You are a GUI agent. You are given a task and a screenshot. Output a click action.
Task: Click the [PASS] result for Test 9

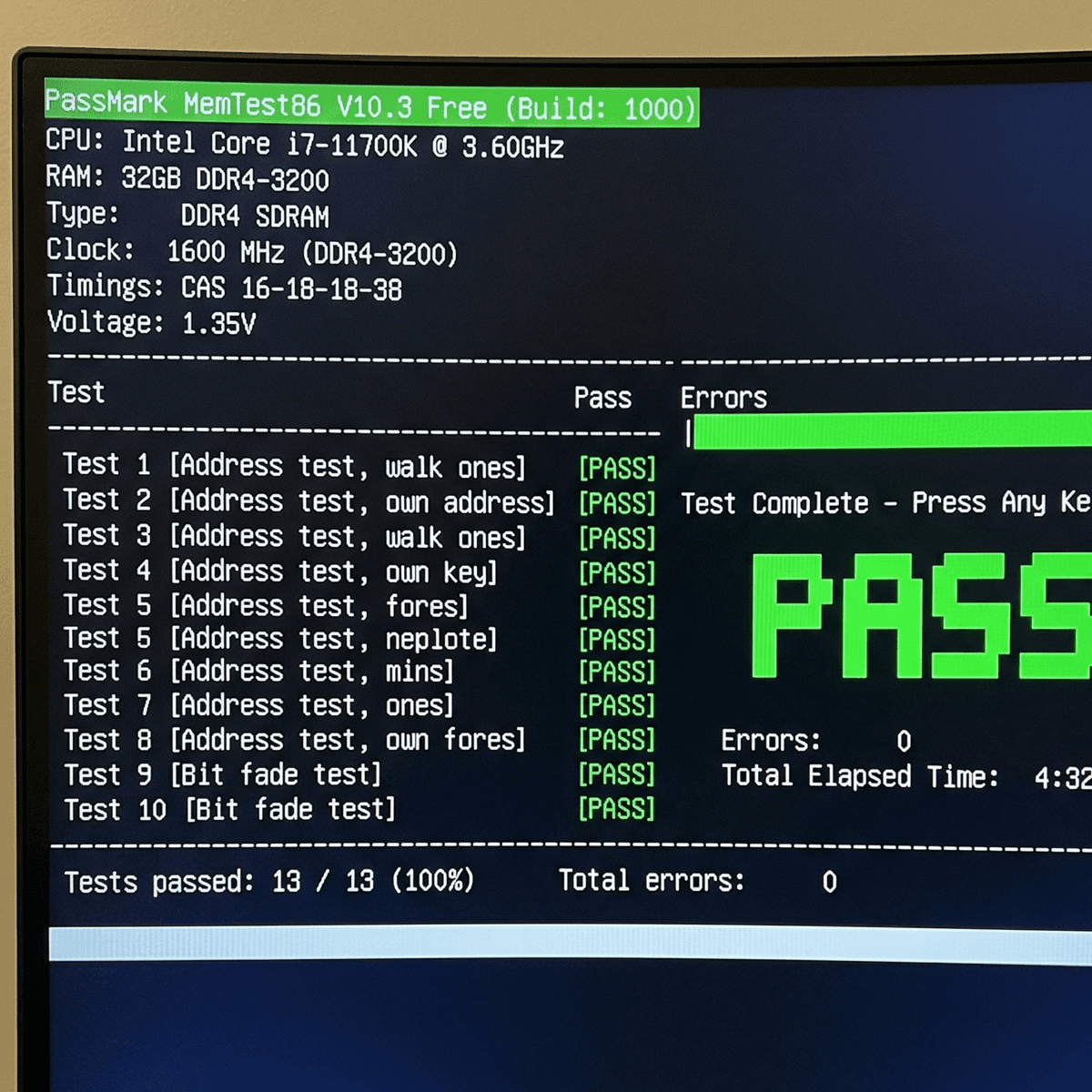click(x=617, y=774)
